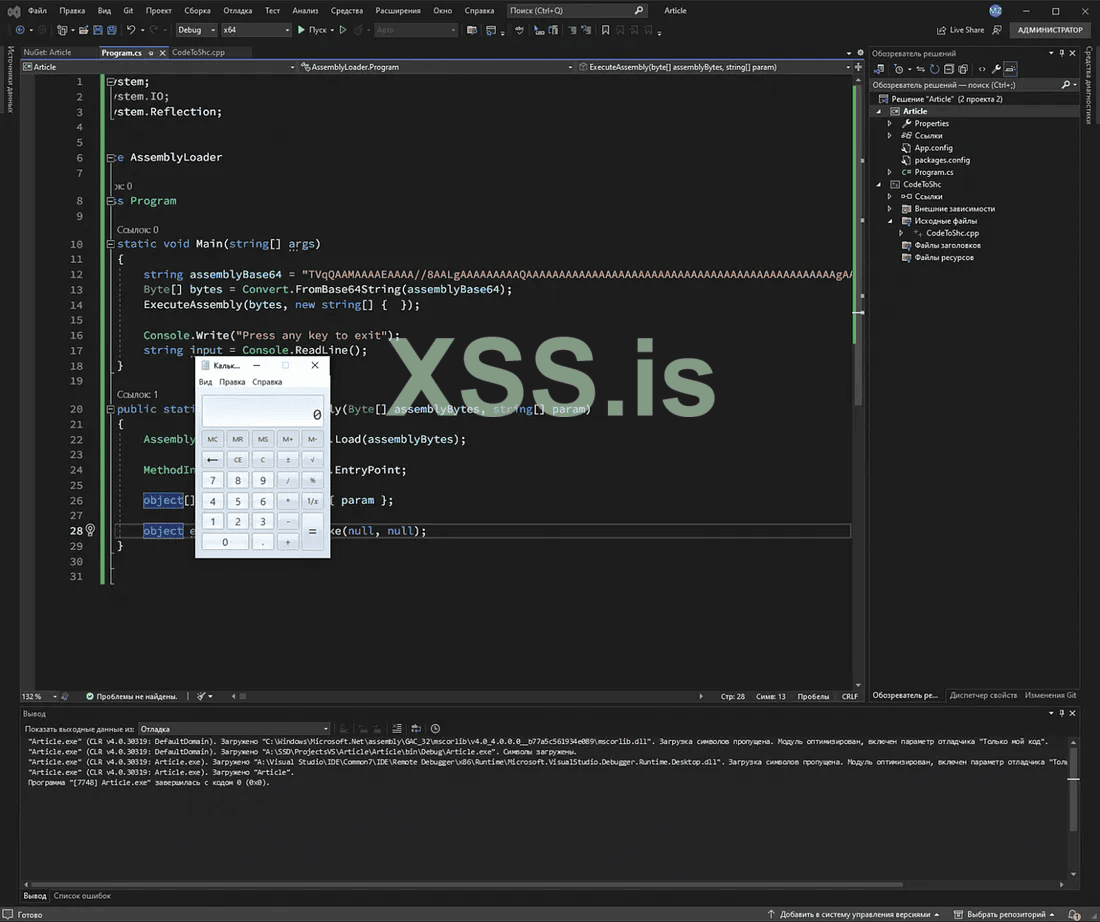Image resolution: width=1100 pixels, height=922 pixels.
Task: Open the Debug configuration dropdown
Action: [194, 30]
